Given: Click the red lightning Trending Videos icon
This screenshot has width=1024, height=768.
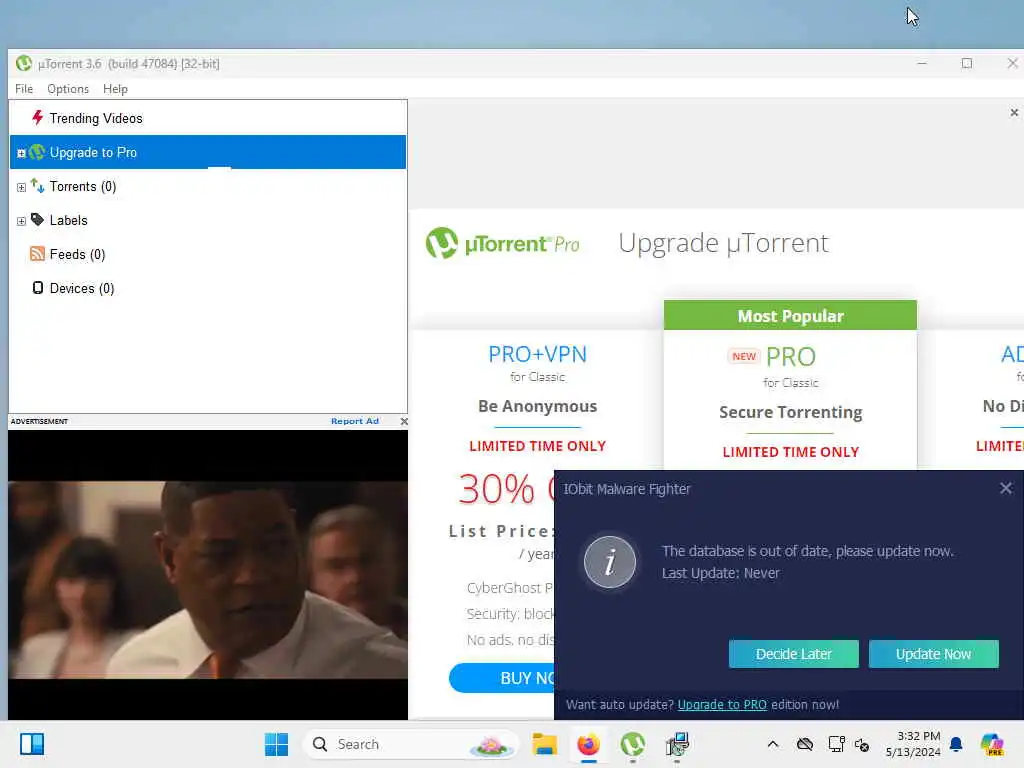Looking at the screenshot, I should (x=37, y=118).
